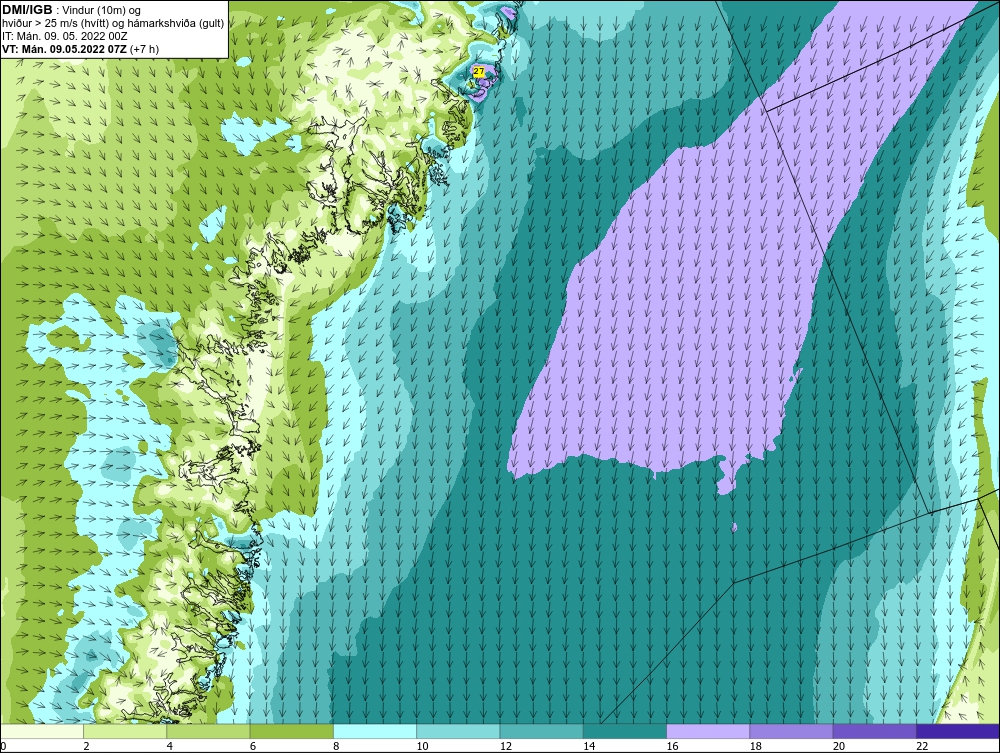Pick the dark indigo above-22 m/s legend swatch
The image size is (1000, 753).
coord(958,731)
